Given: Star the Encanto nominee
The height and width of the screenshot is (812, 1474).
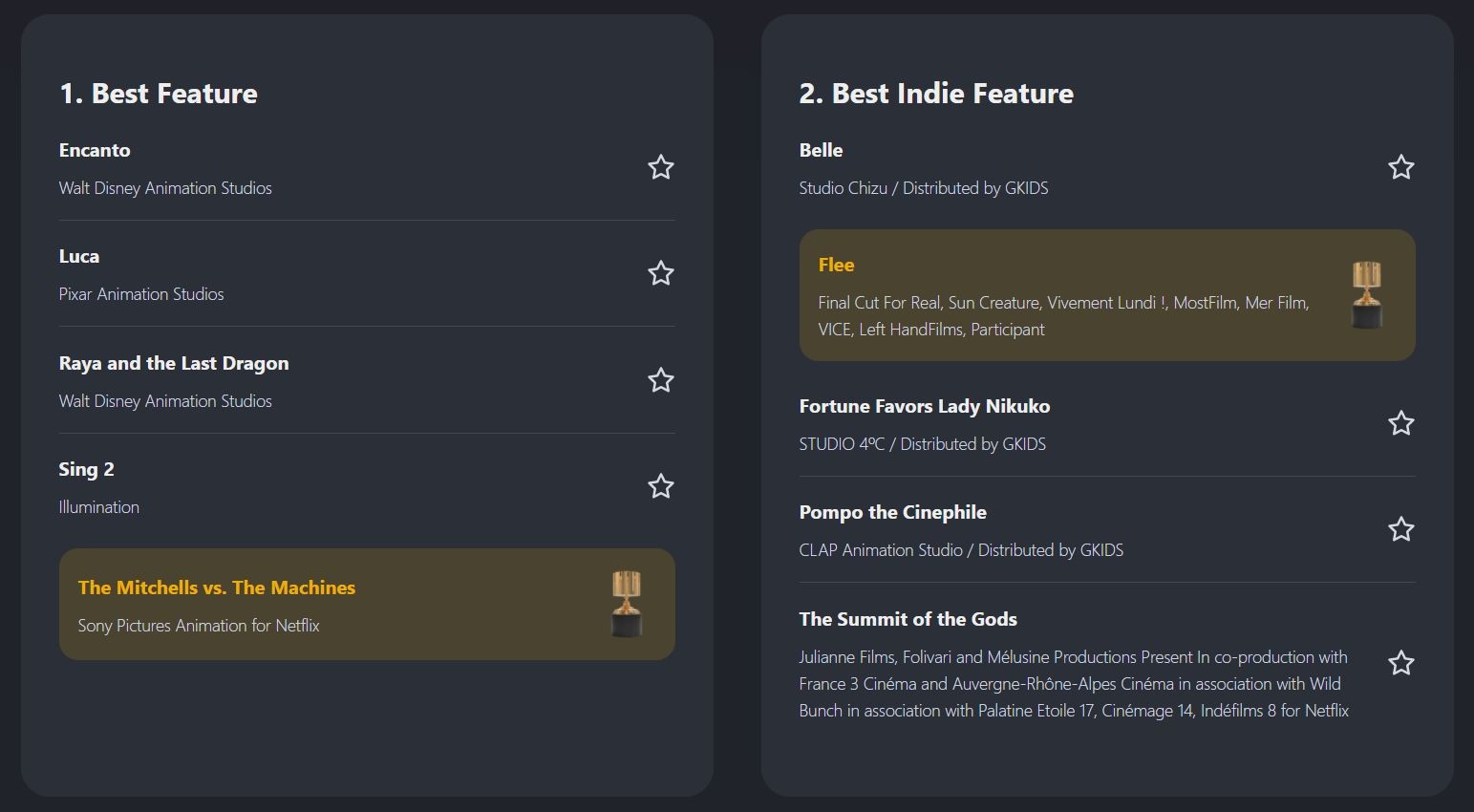Looking at the screenshot, I should pos(660,168).
